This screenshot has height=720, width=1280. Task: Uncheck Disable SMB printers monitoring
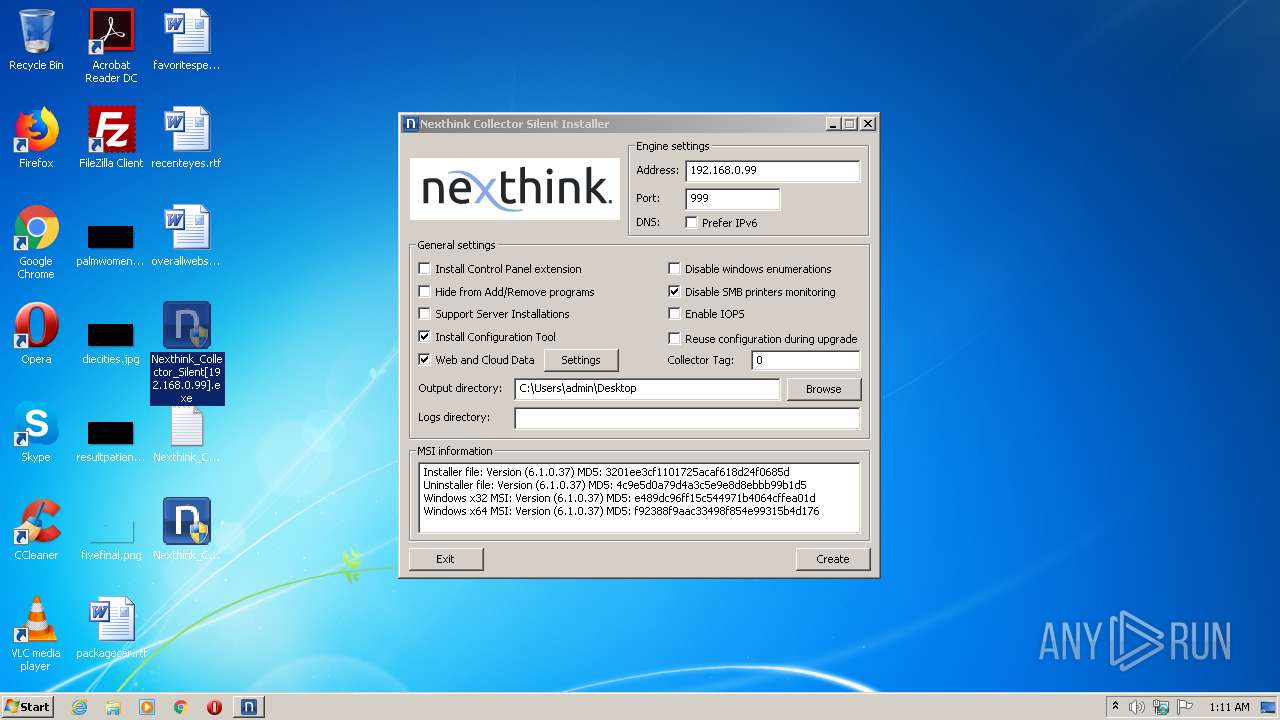click(675, 292)
